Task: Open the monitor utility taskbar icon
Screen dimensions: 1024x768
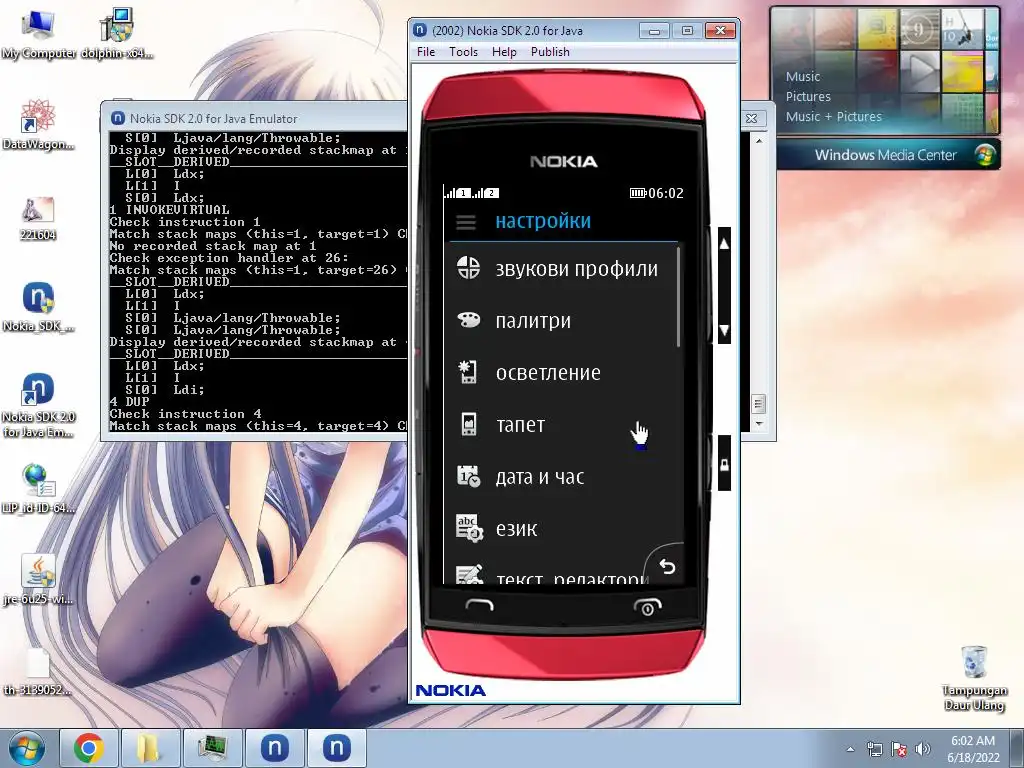Action: tap(212, 748)
